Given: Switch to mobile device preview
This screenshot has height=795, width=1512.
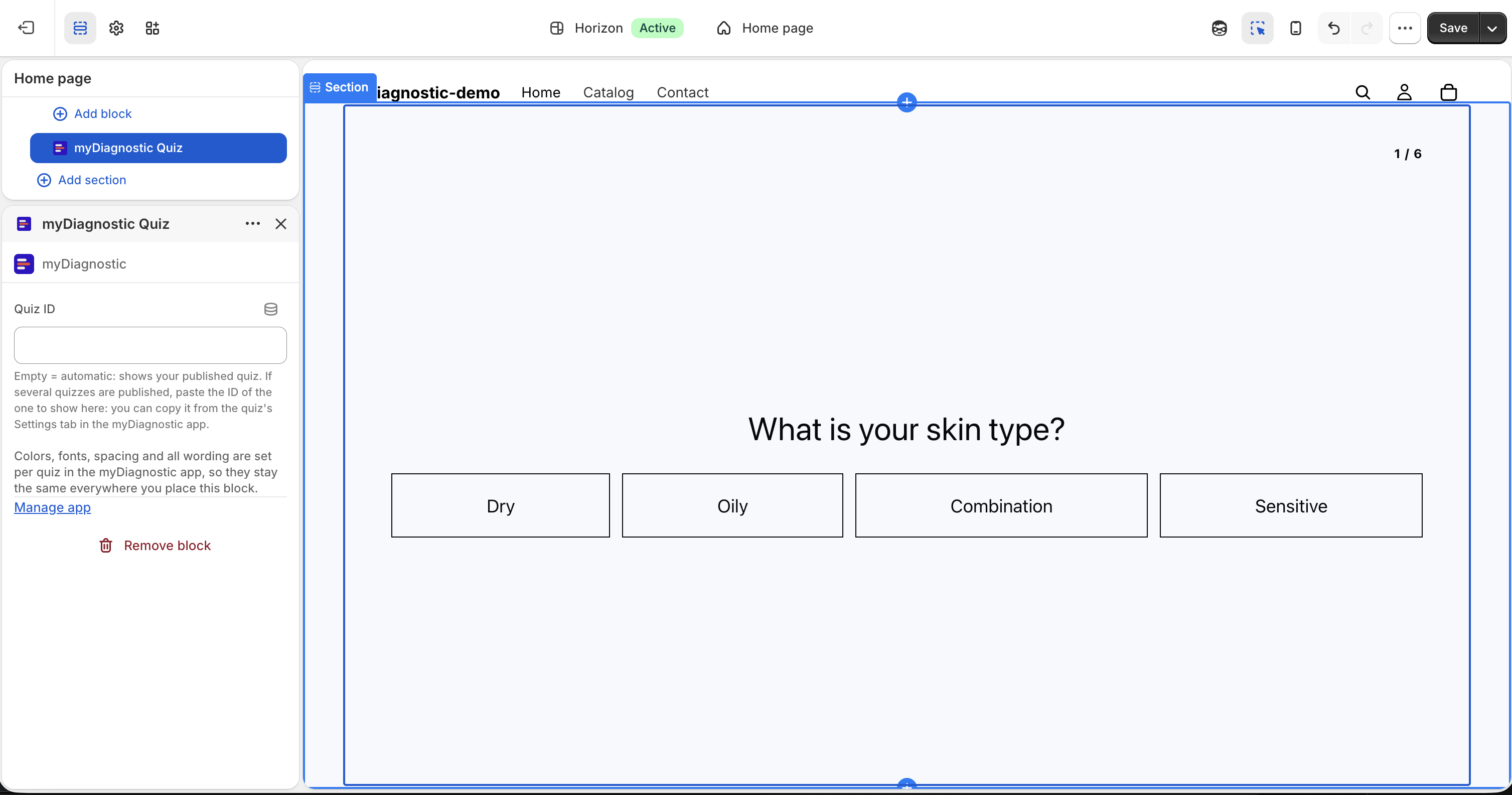Looking at the screenshot, I should tap(1295, 28).
